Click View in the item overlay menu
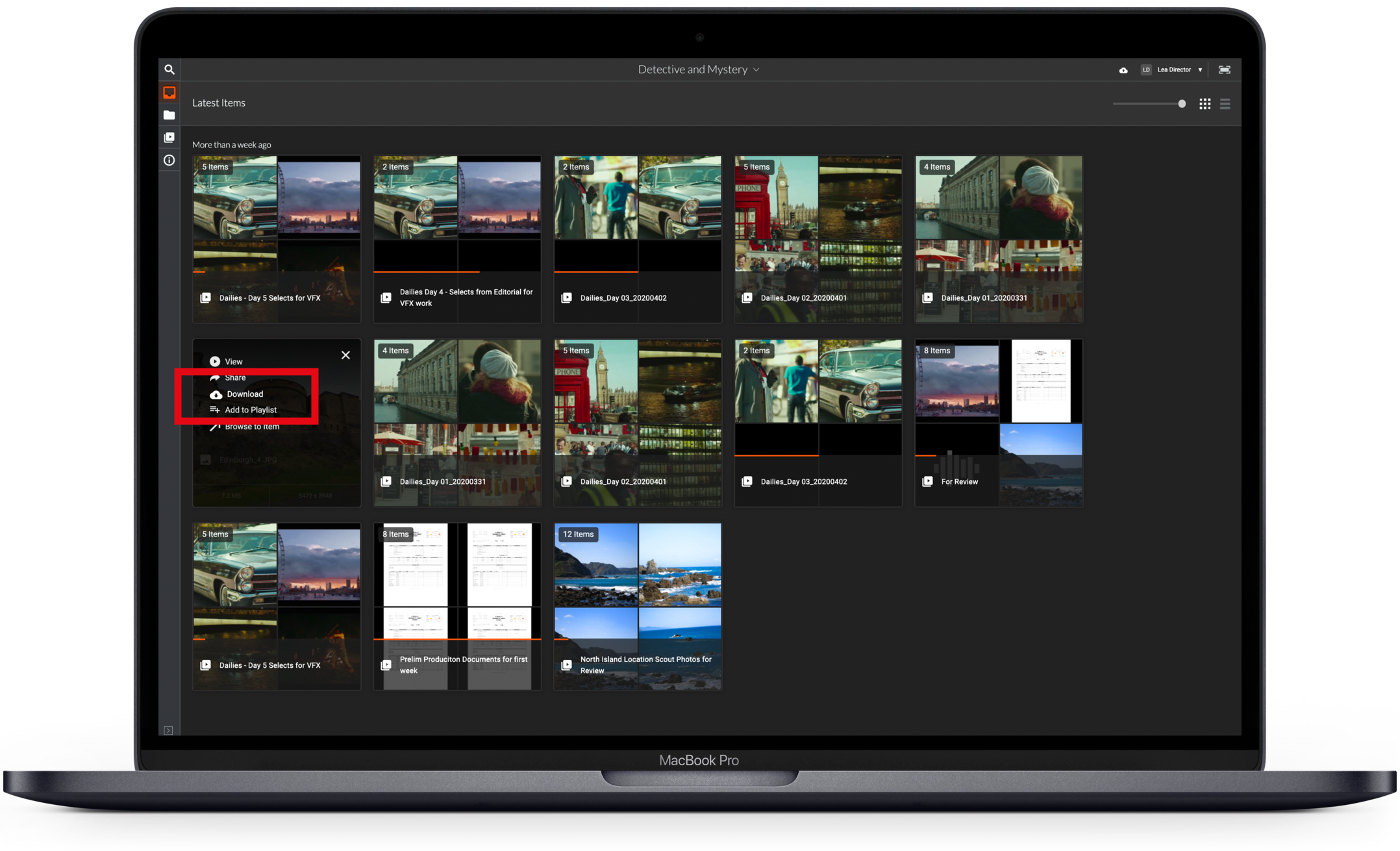 click(x=232, y=362)
